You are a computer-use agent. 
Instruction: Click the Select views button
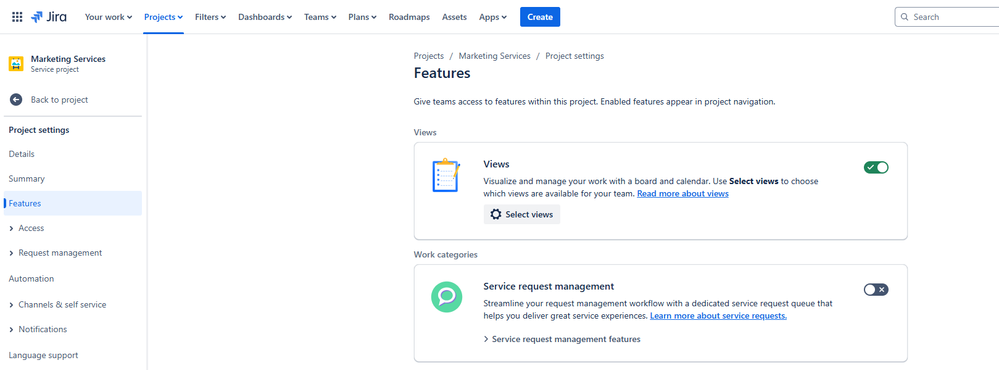pos(522,215)
